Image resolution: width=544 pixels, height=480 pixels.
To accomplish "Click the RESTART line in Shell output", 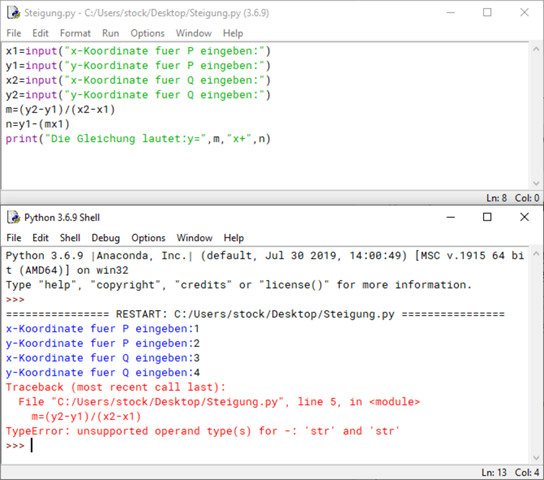I will click(255, 314).
